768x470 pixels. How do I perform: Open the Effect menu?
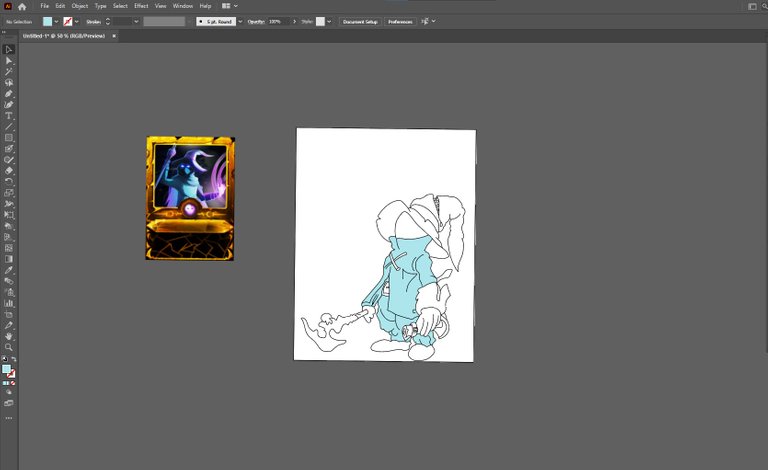(x=141, y=6)
